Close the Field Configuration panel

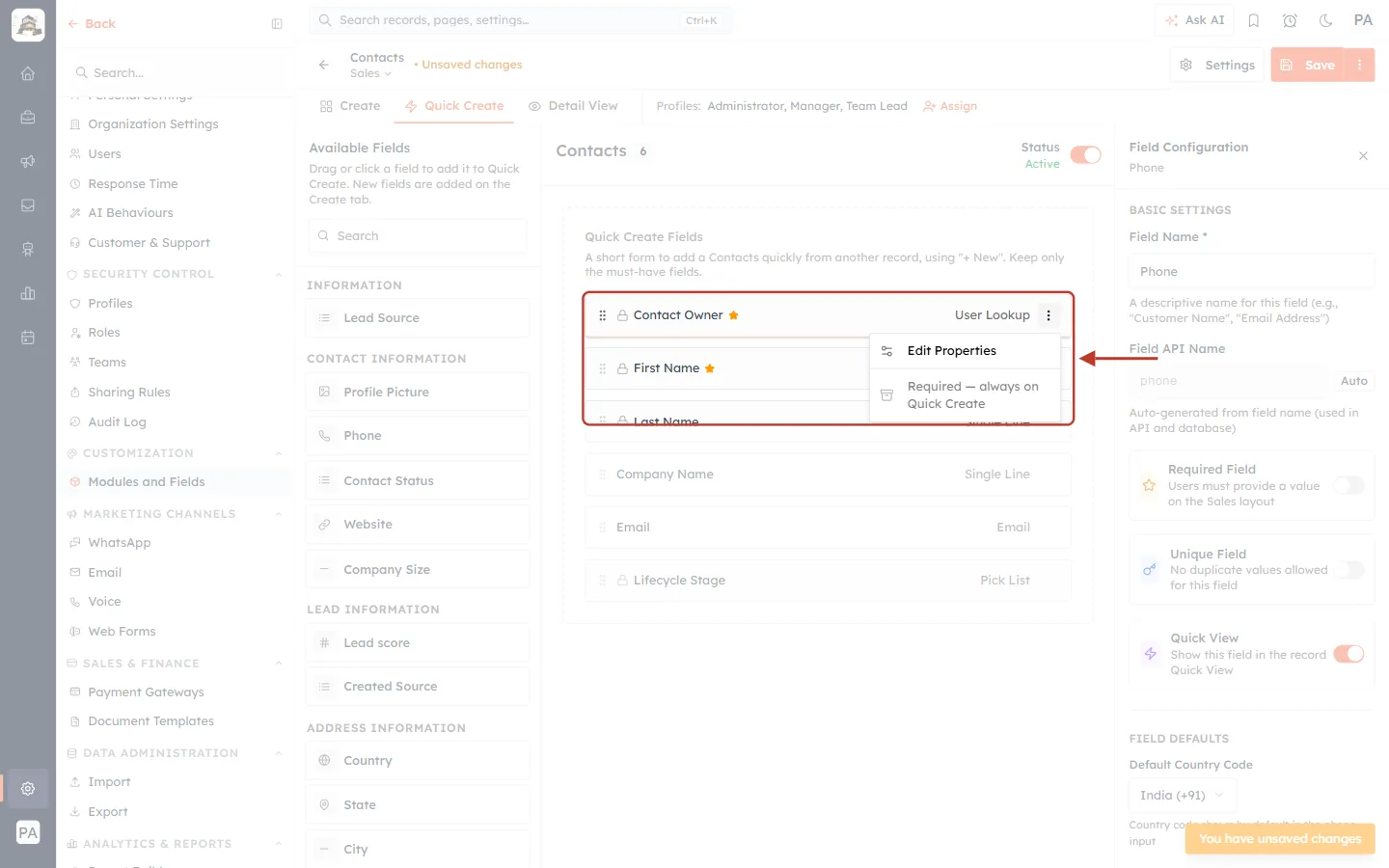[1363, 156]
